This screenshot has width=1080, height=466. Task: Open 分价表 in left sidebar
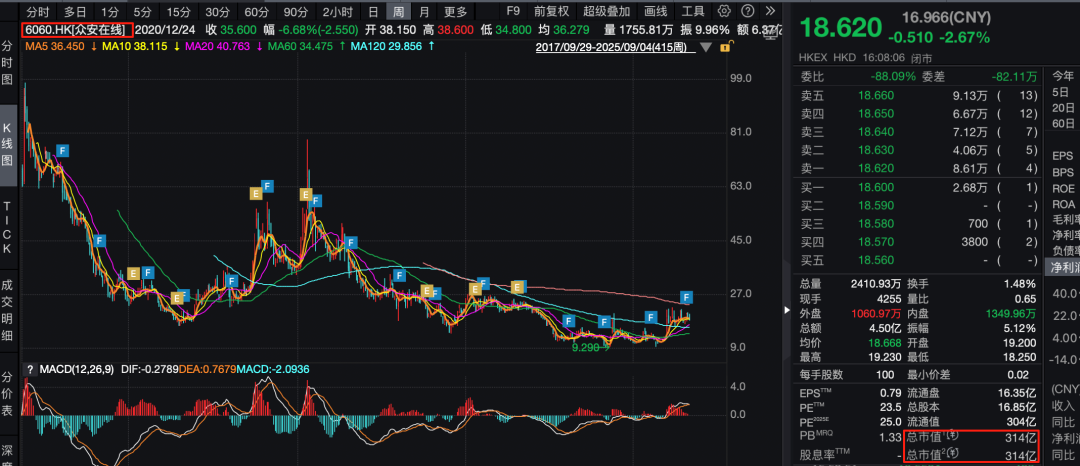coord(8,394)
